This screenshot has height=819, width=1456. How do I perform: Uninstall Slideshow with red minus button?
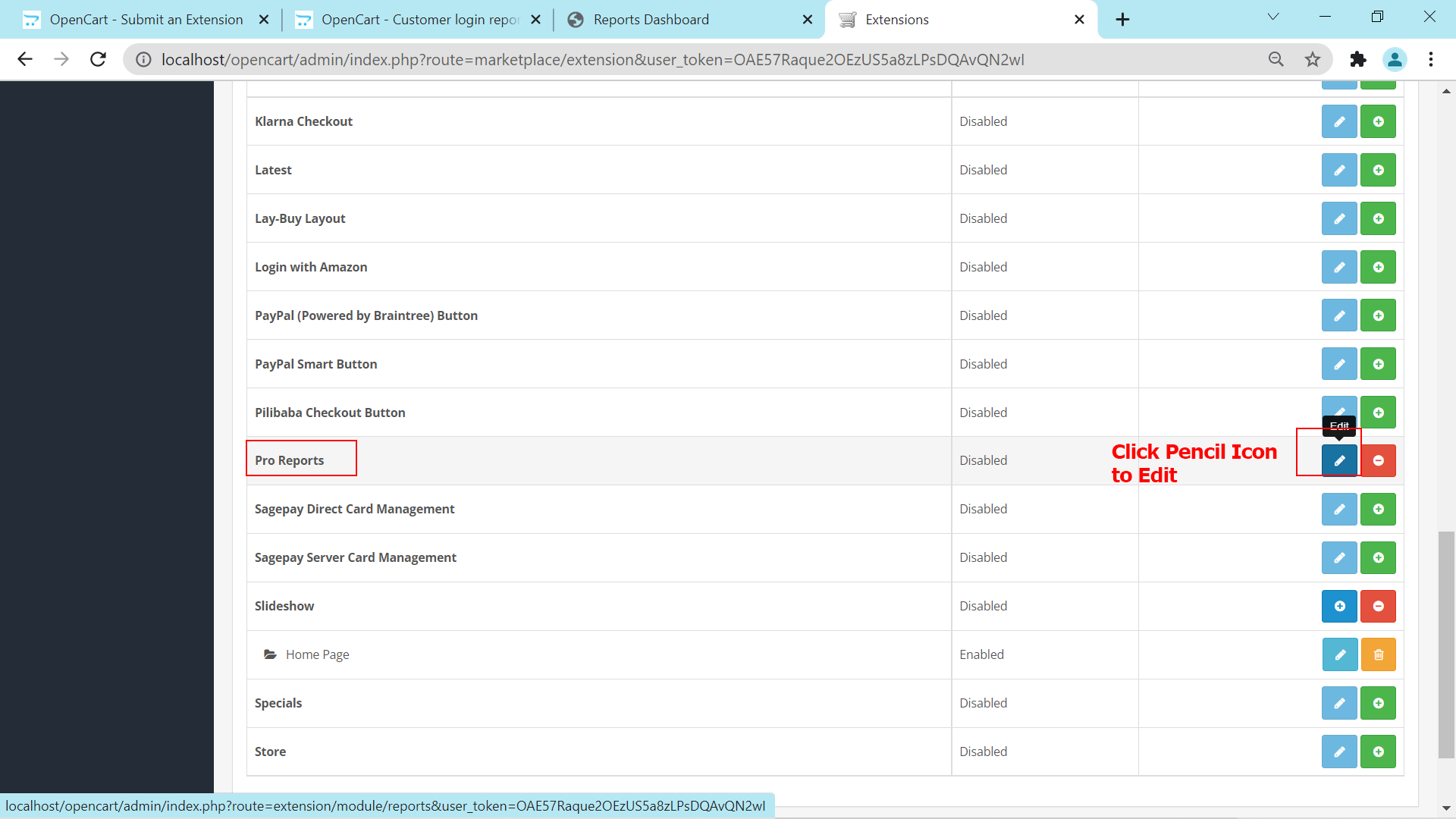pos(1378,606)
